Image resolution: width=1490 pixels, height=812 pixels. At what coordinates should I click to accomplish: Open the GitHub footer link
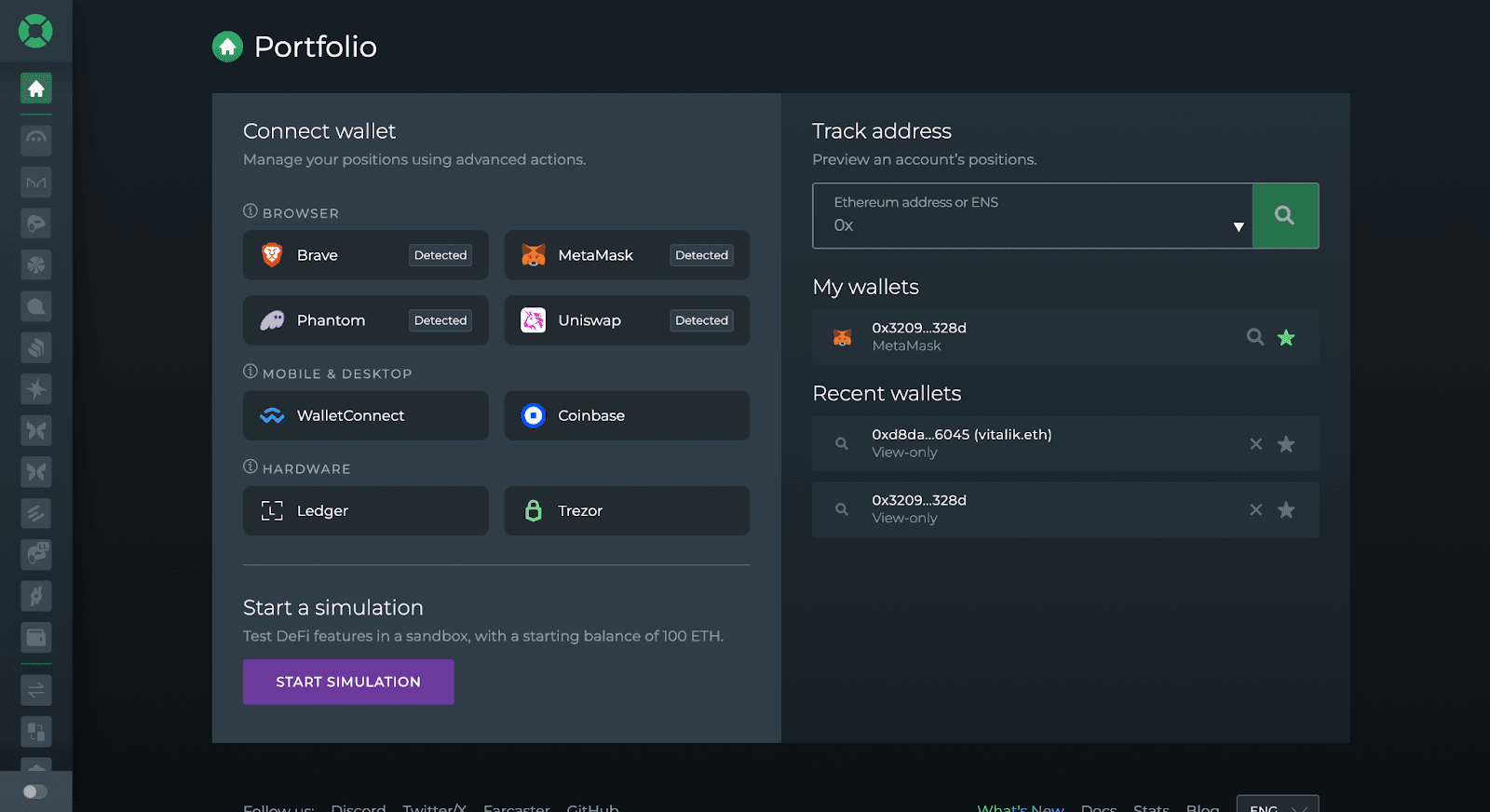click(x=593, y=807)
